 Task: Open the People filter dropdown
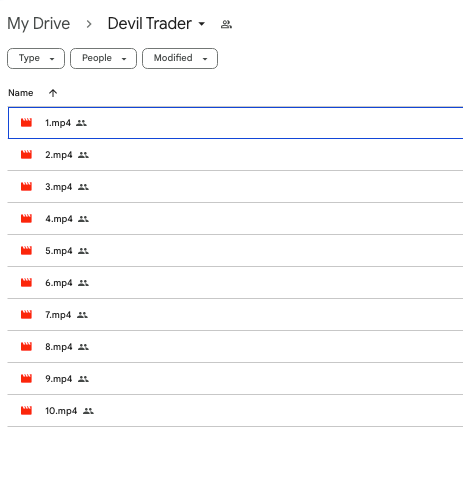[x=103, y=58]
